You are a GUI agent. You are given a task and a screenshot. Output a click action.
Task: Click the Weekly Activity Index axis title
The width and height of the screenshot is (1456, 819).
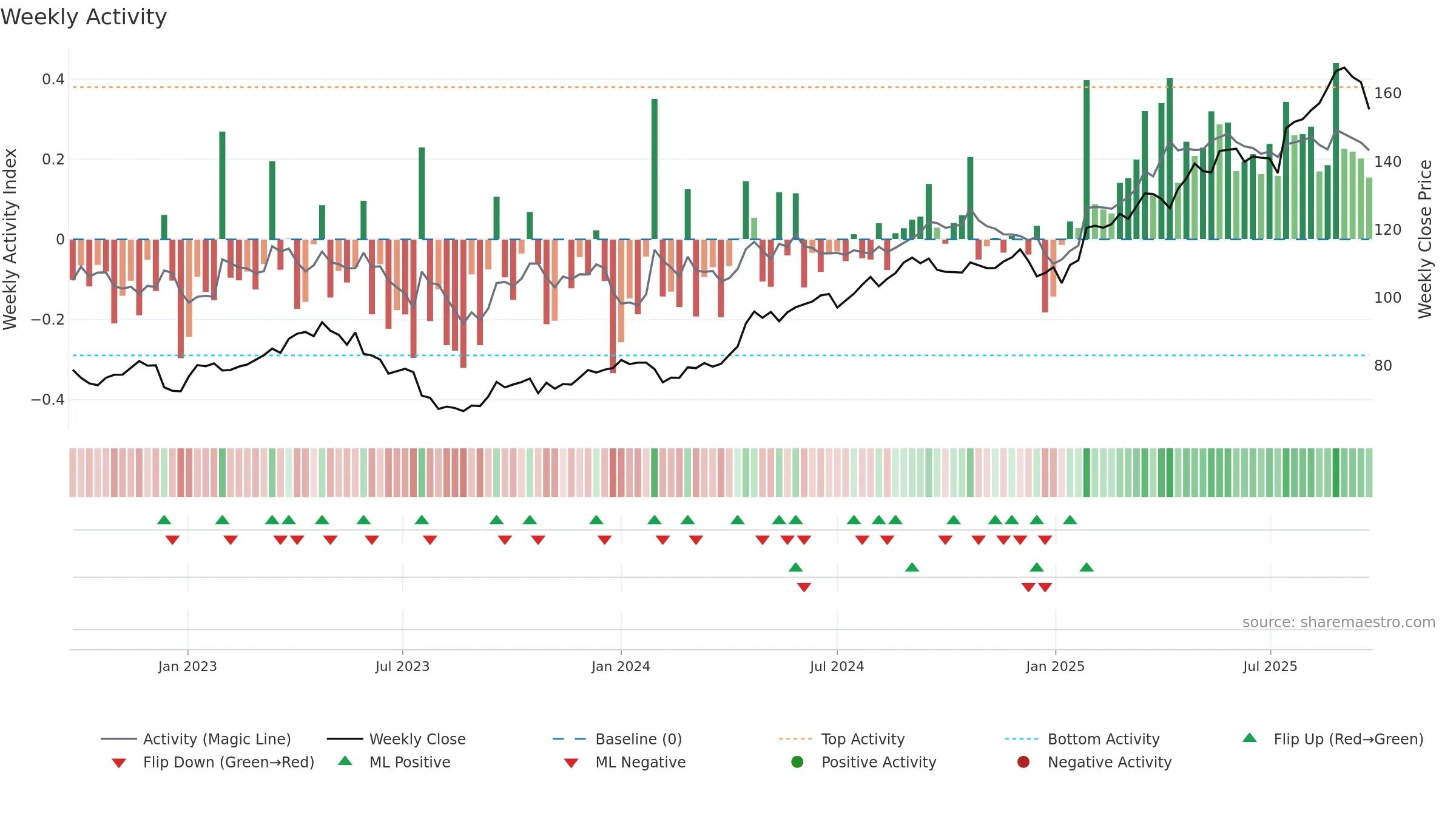point(10,239)
